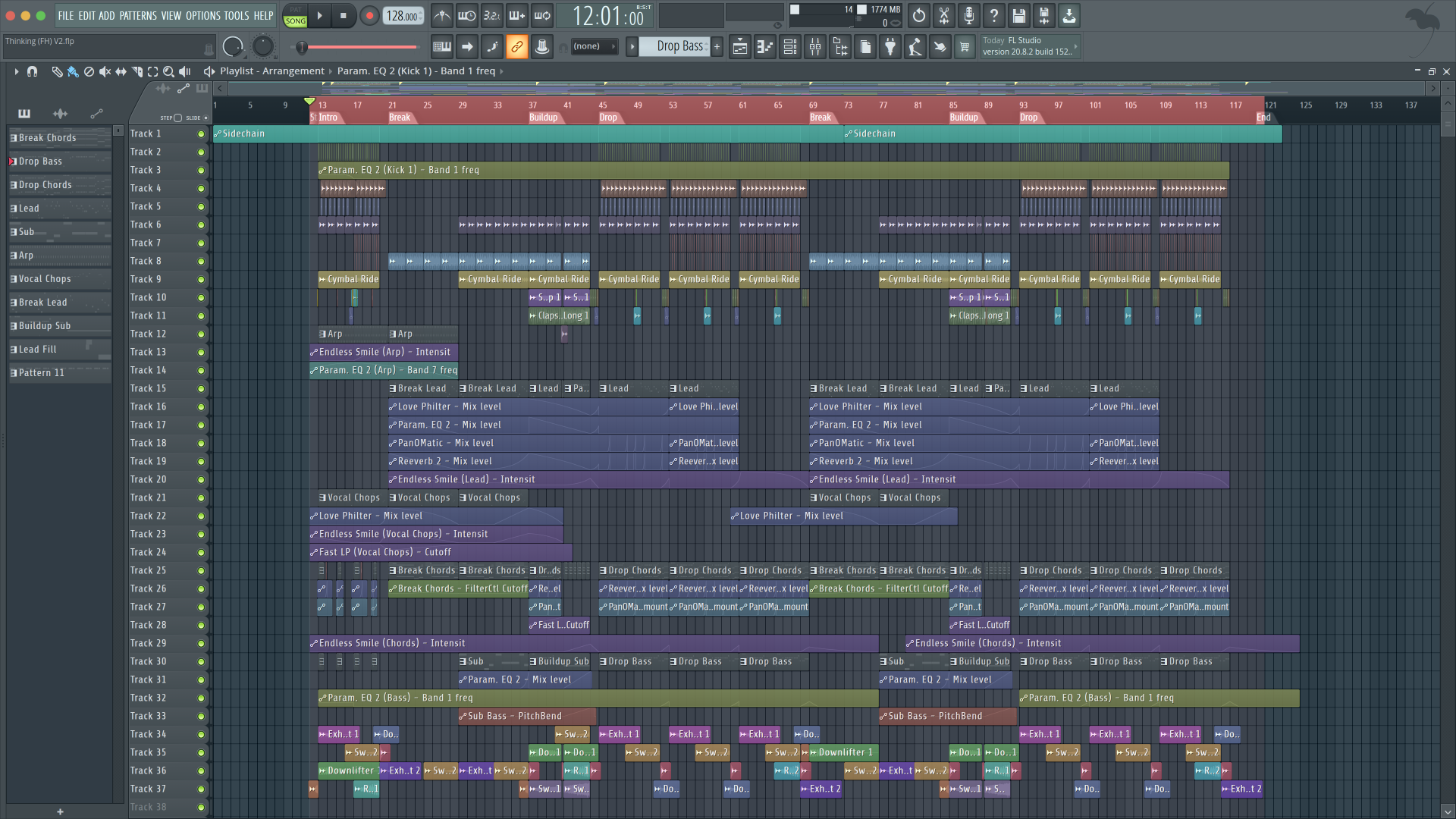1456x819 pixels.
Task: Click the Playlist - Arrangement title
Action: pyautogui.click(x=272, y=71)
